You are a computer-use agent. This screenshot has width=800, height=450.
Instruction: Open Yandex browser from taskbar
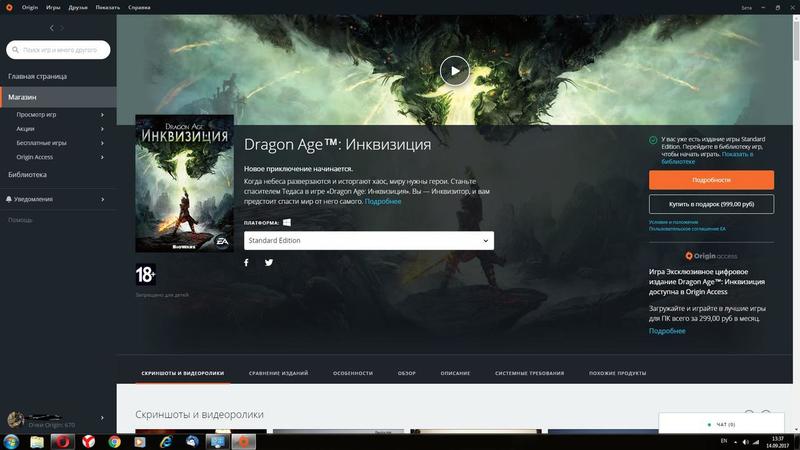coord(89,442)
